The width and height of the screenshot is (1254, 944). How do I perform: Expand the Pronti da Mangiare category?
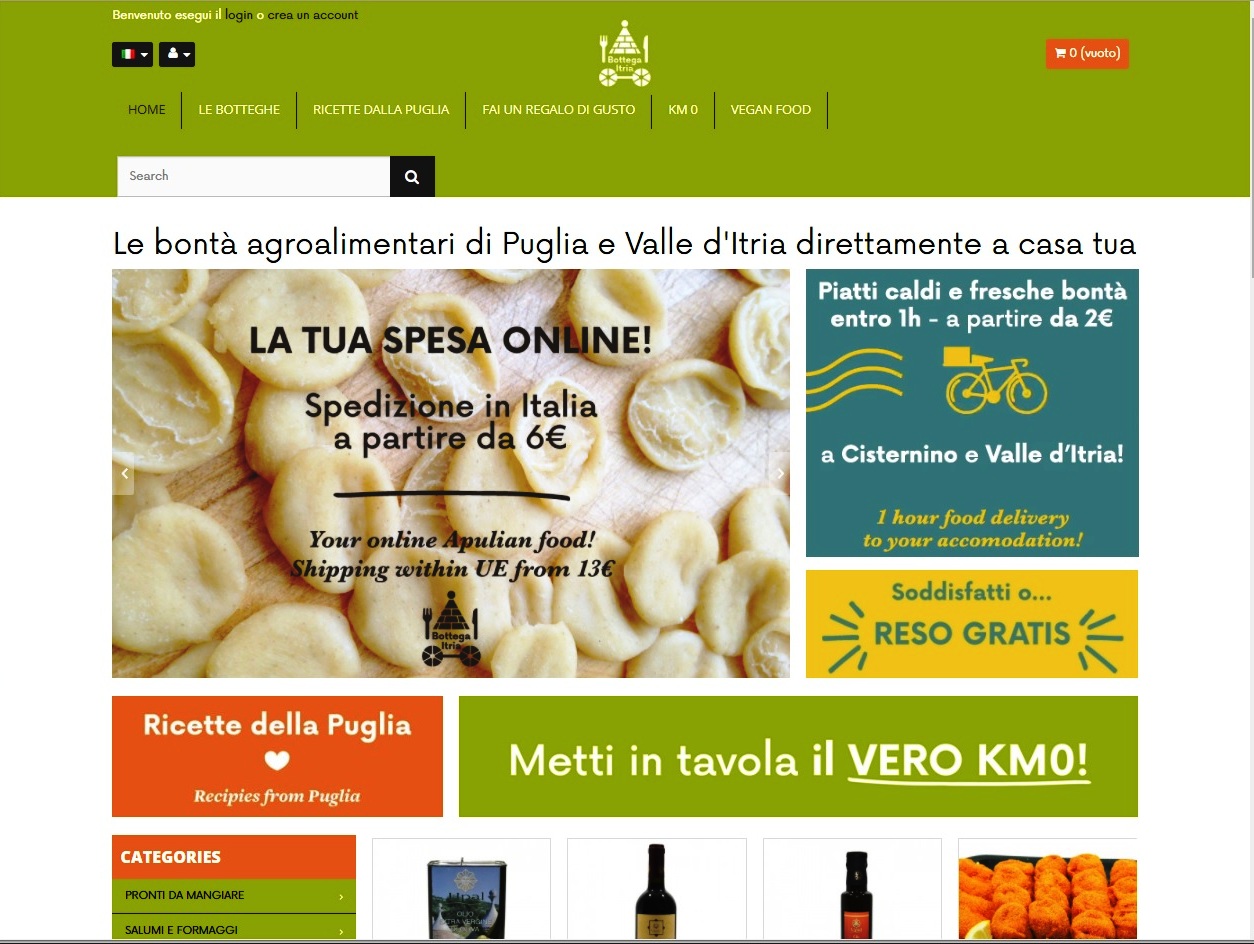[234, 896]
